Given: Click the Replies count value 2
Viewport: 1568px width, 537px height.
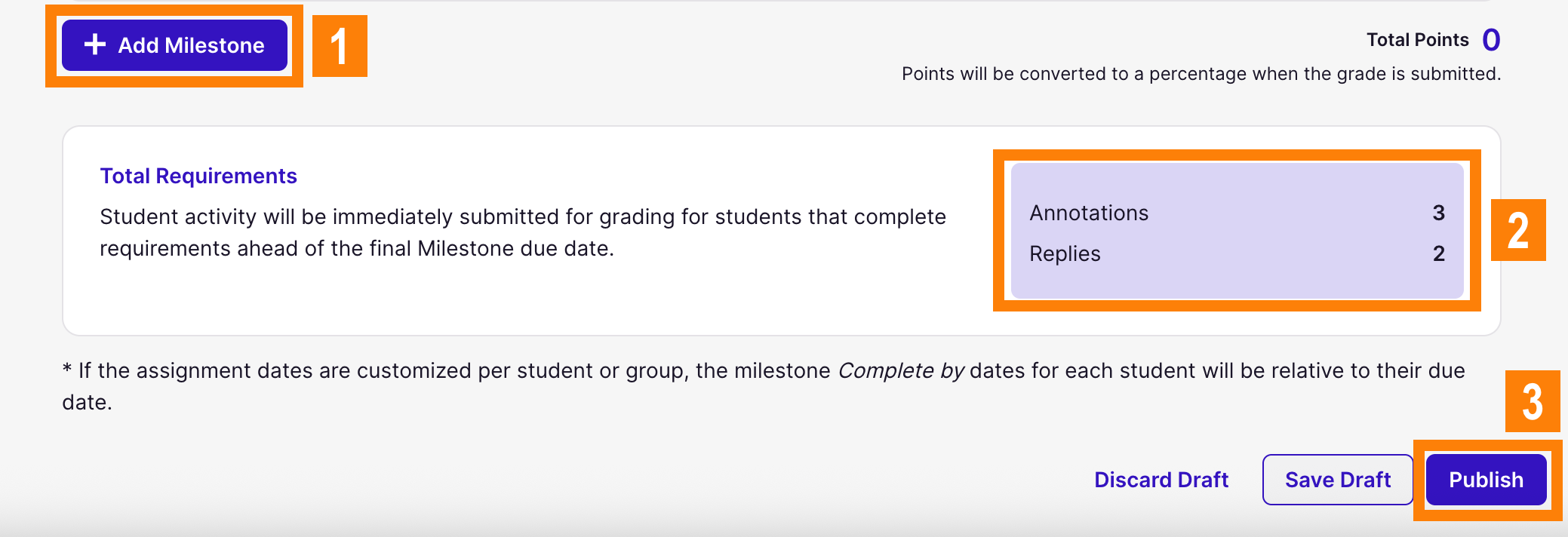Looking at the screenshot, I should (x=1439, y=253).
